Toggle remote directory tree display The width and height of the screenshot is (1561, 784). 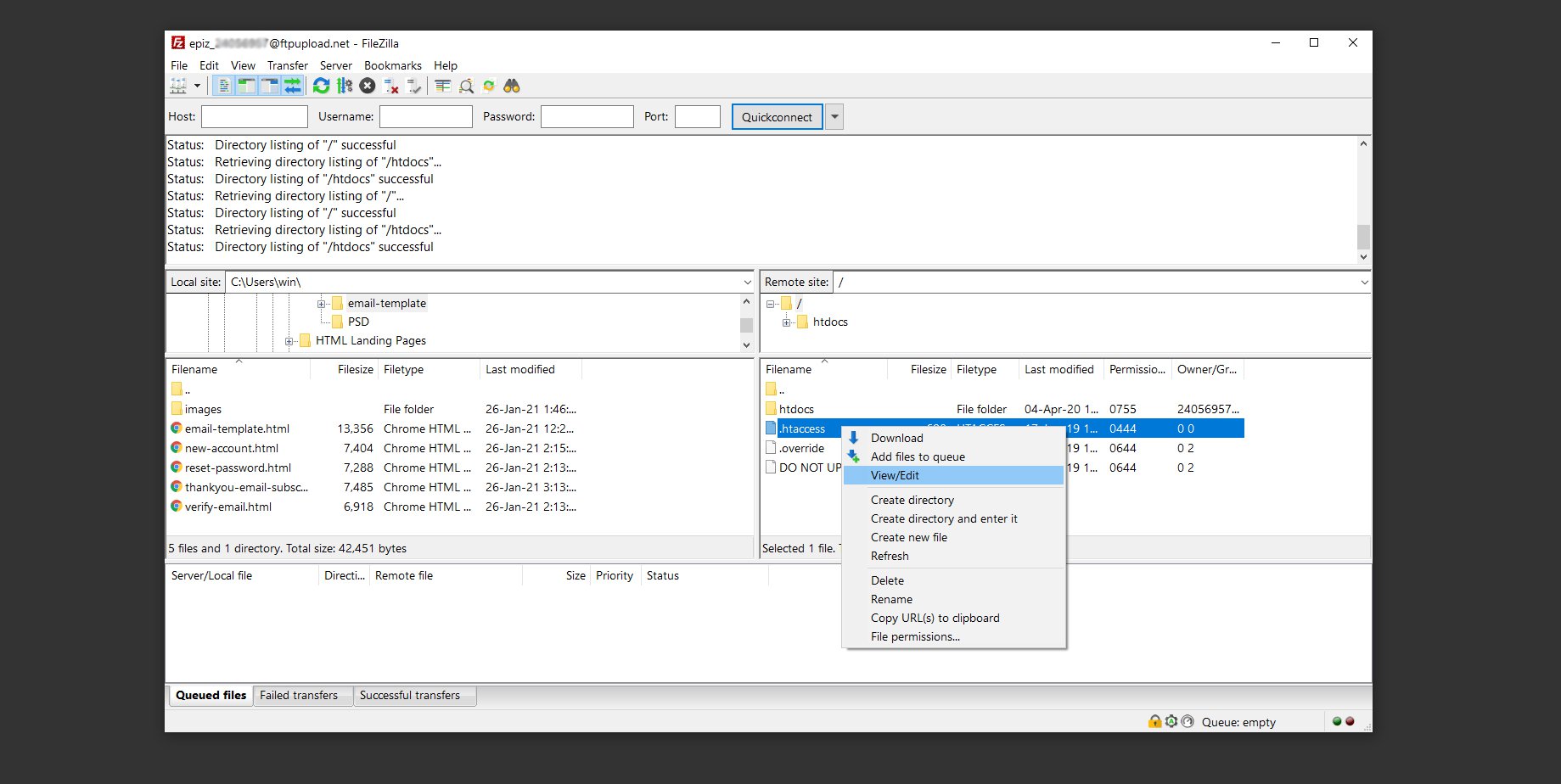[270, 86]
